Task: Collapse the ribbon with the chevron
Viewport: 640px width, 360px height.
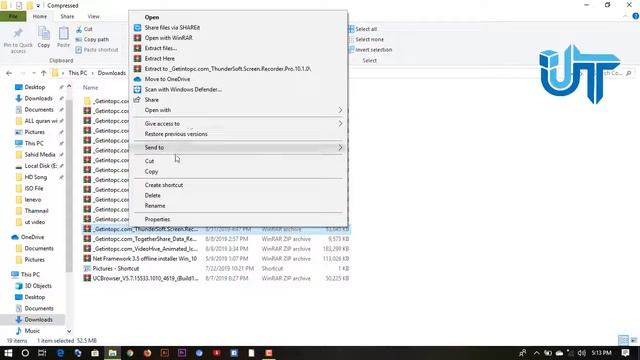Action: (x=625, y=16)
